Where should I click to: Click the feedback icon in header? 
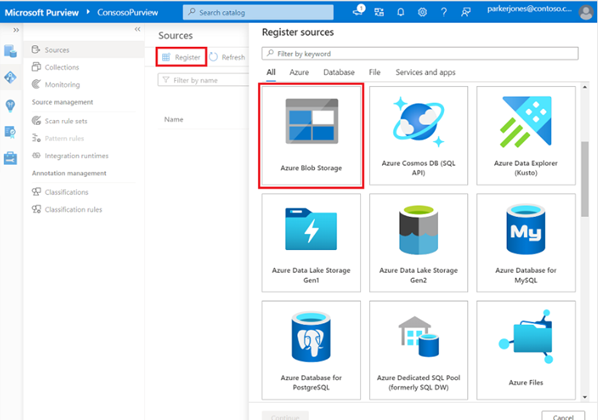(x=466, y=12)
